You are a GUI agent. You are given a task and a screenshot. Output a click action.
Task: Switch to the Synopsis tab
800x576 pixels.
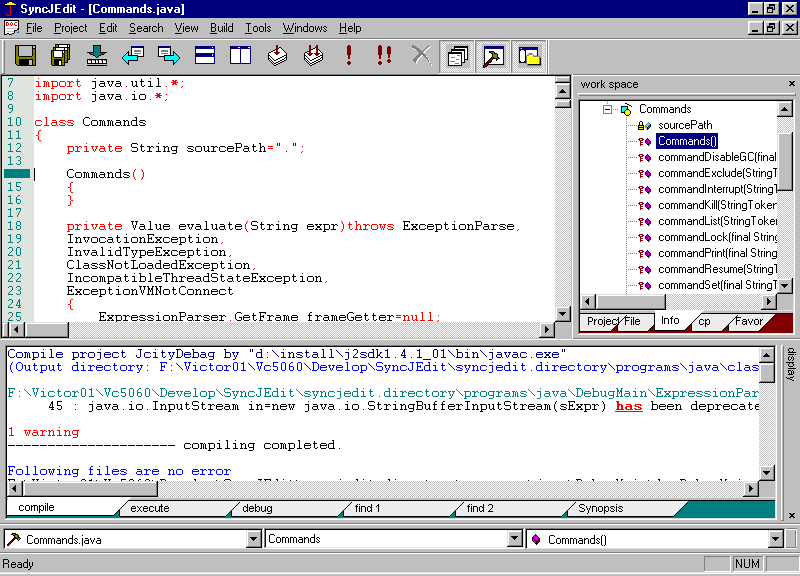(600, 508)
